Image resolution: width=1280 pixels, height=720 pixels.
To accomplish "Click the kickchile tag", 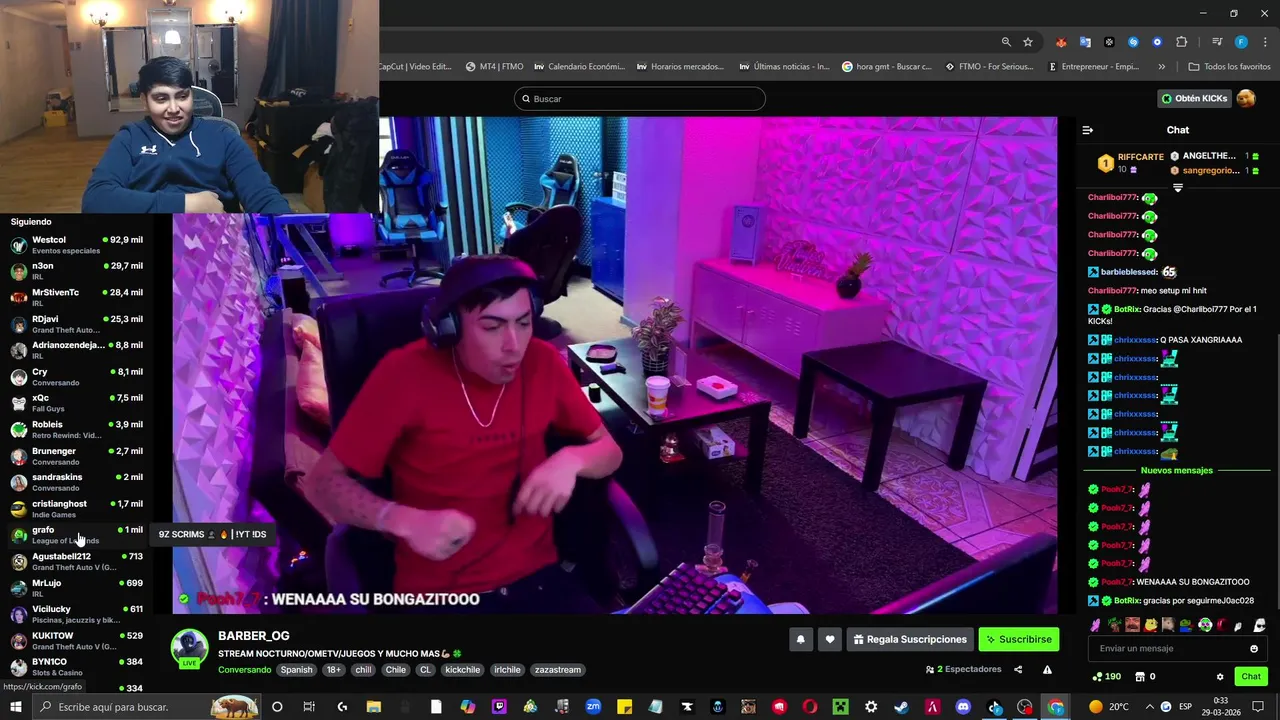I will click(x=463, y=670).
